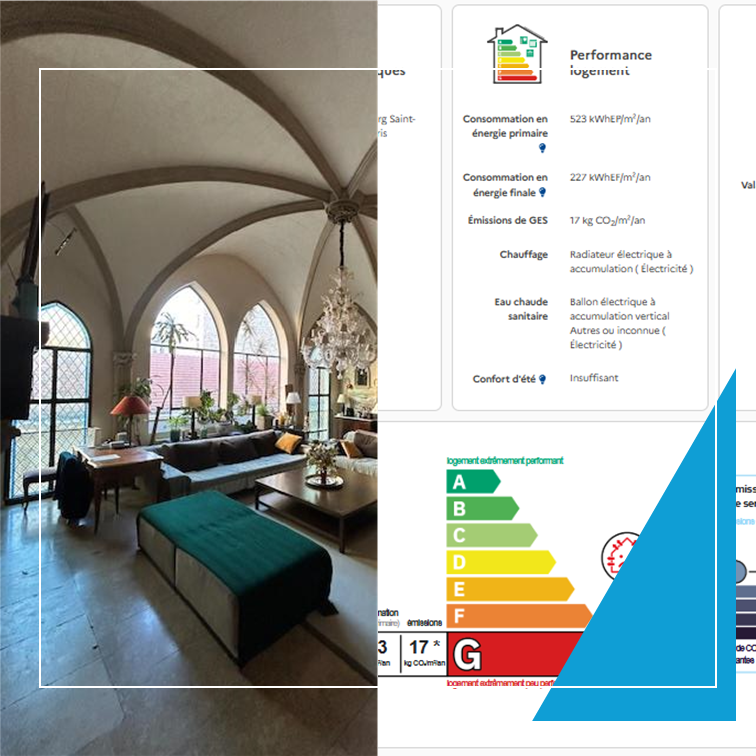Click info icon beside énergie primaire label
This screenshot has height=756, width=756.
coord(542,148)
